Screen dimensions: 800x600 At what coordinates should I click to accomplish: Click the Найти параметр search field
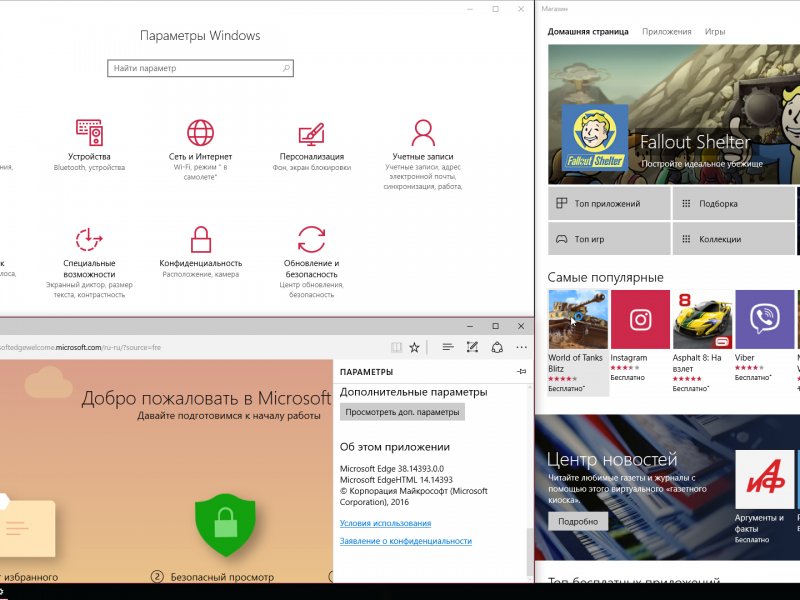point(201,68)
